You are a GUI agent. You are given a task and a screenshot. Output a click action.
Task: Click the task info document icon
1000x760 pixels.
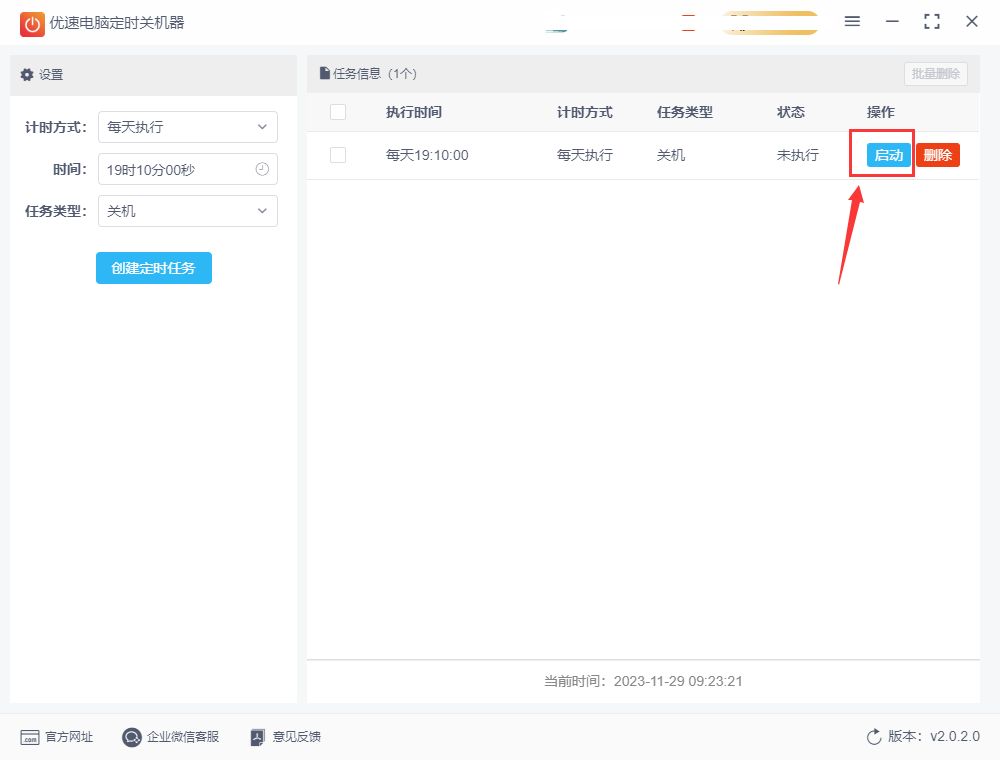325,73
